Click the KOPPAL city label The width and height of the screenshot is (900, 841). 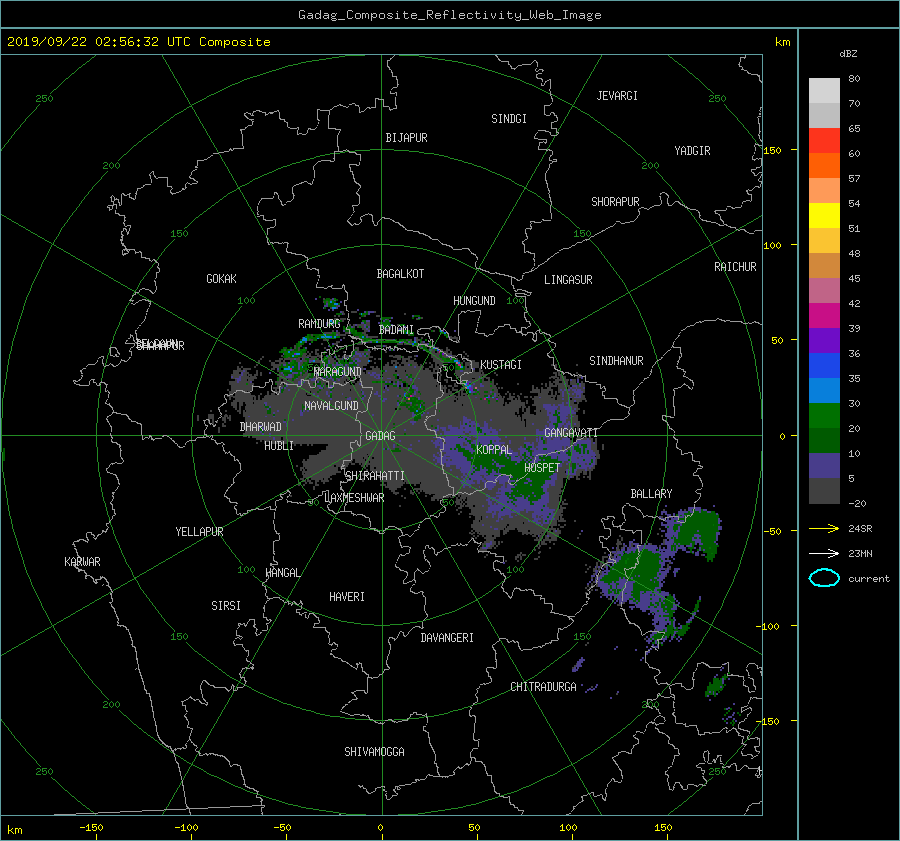coord(494,449)
